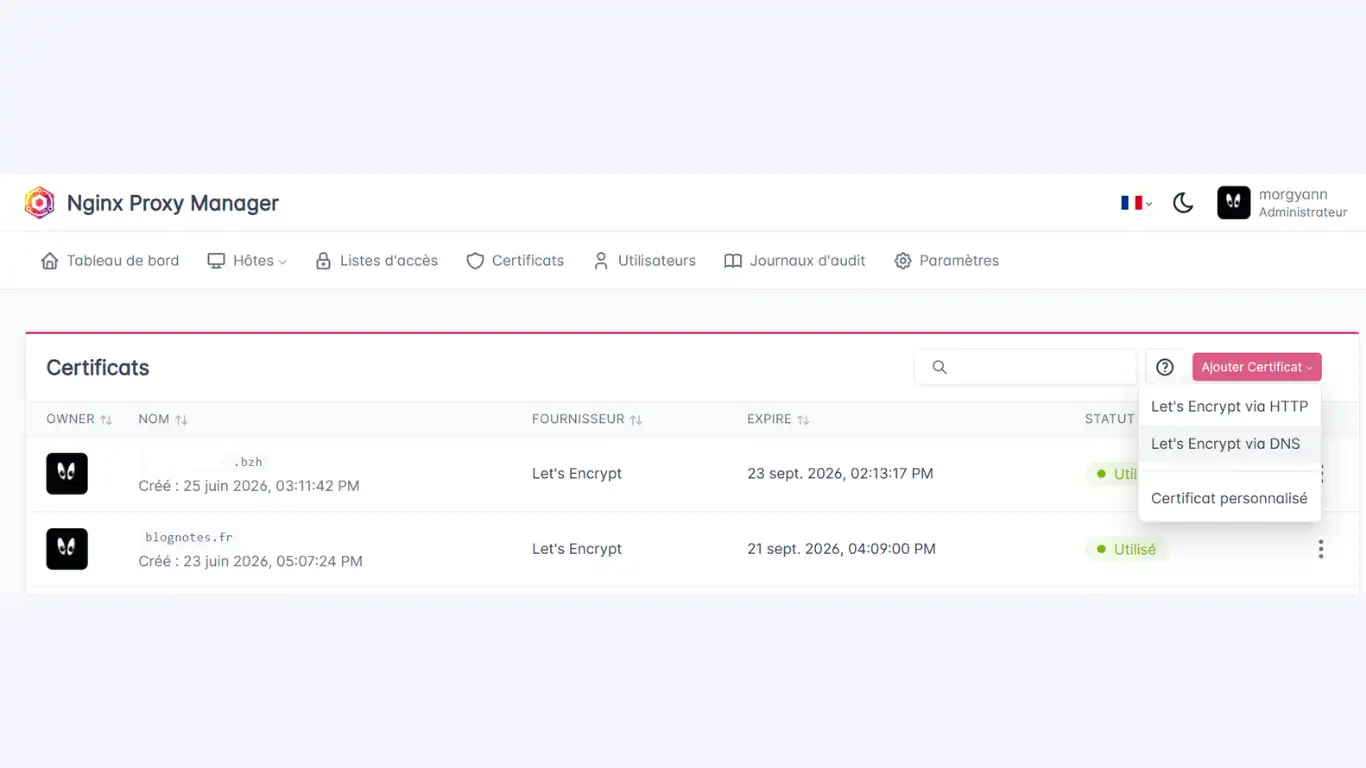This screenshot has height=768, width=1366.
Task: Click the blognotes.fr certificate name
Action: [x=189, y=537]
